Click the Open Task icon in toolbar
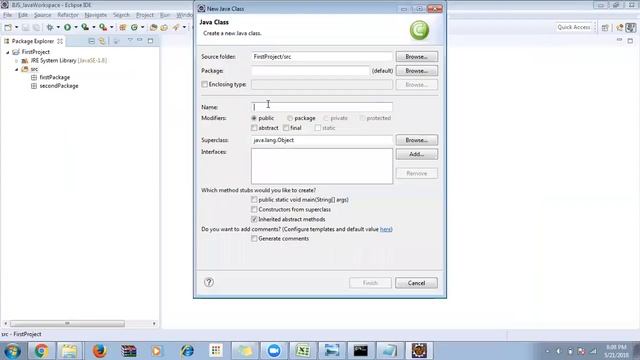The image size is (640, 360). (x=164, y=27)
